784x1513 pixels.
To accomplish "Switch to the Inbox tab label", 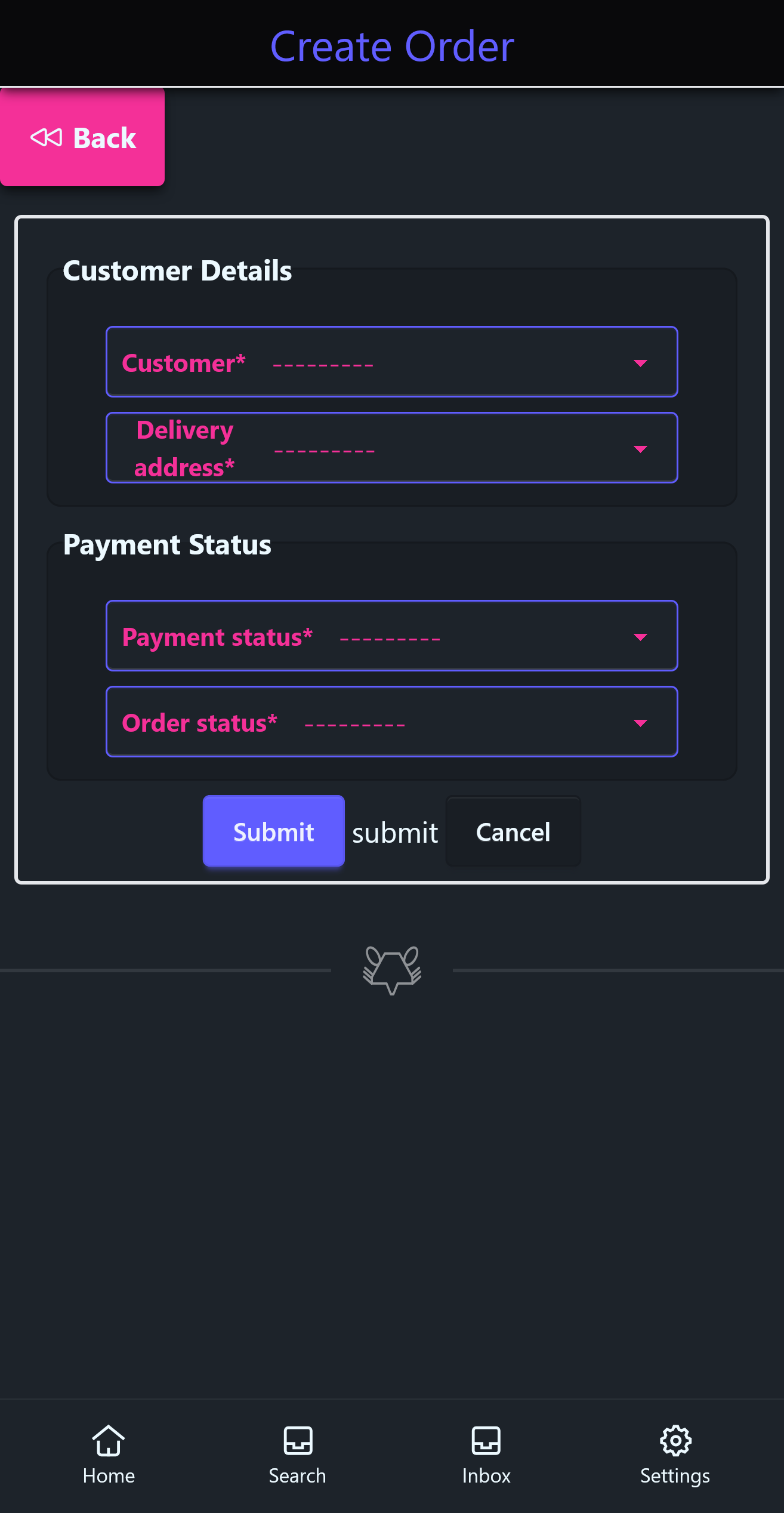I will click(486, 1476).
